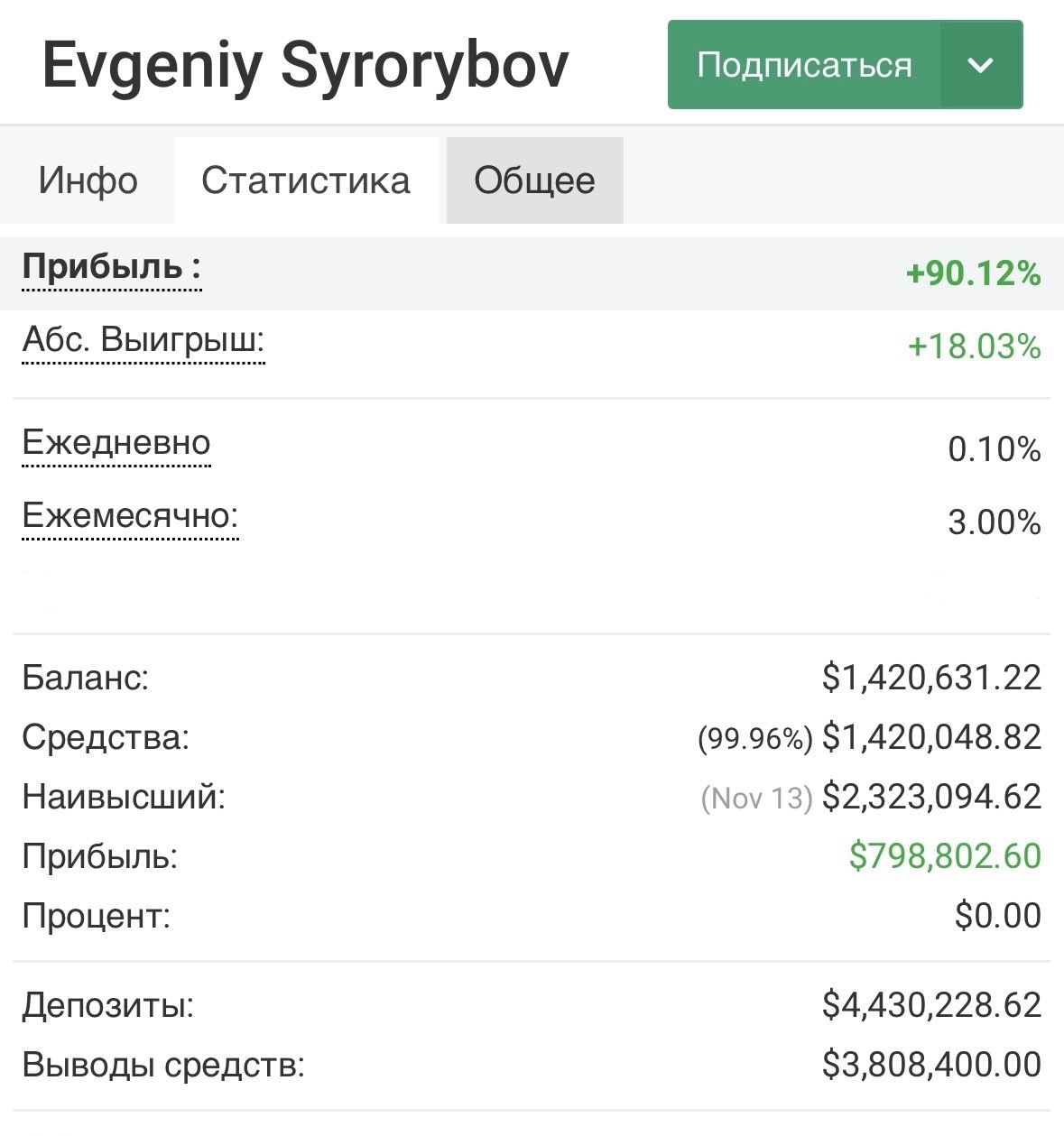Click the deposits amount $4,430,228.62

(x=931, y=1004)
